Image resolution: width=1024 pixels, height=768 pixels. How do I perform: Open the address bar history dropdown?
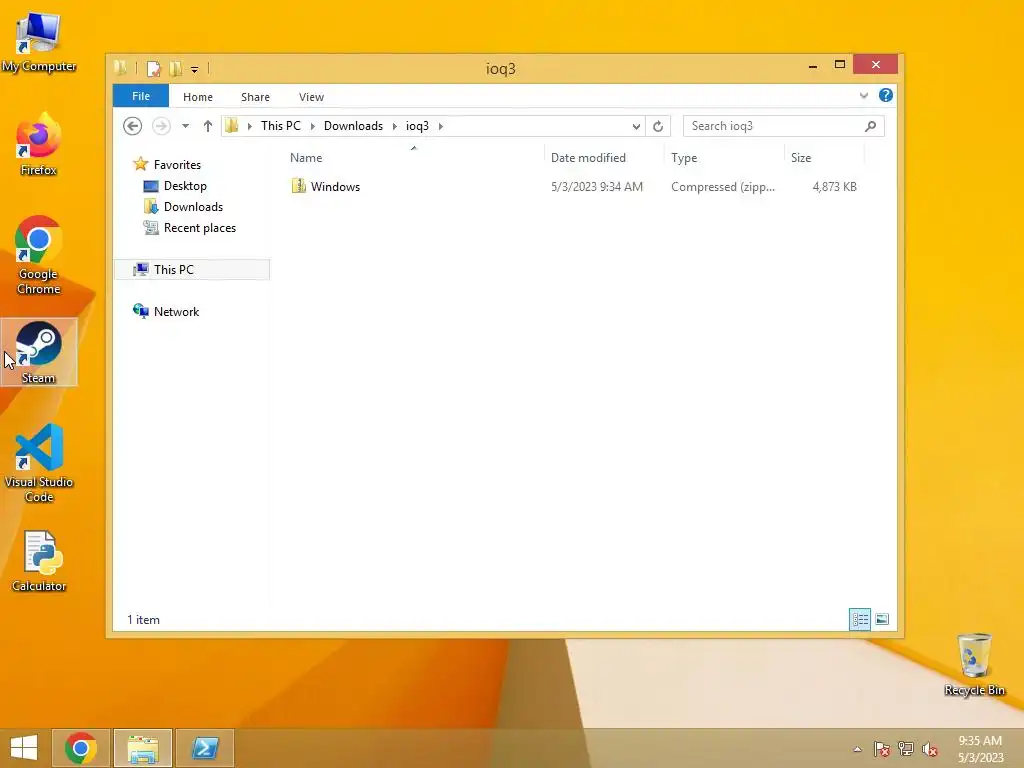[636, 126]
